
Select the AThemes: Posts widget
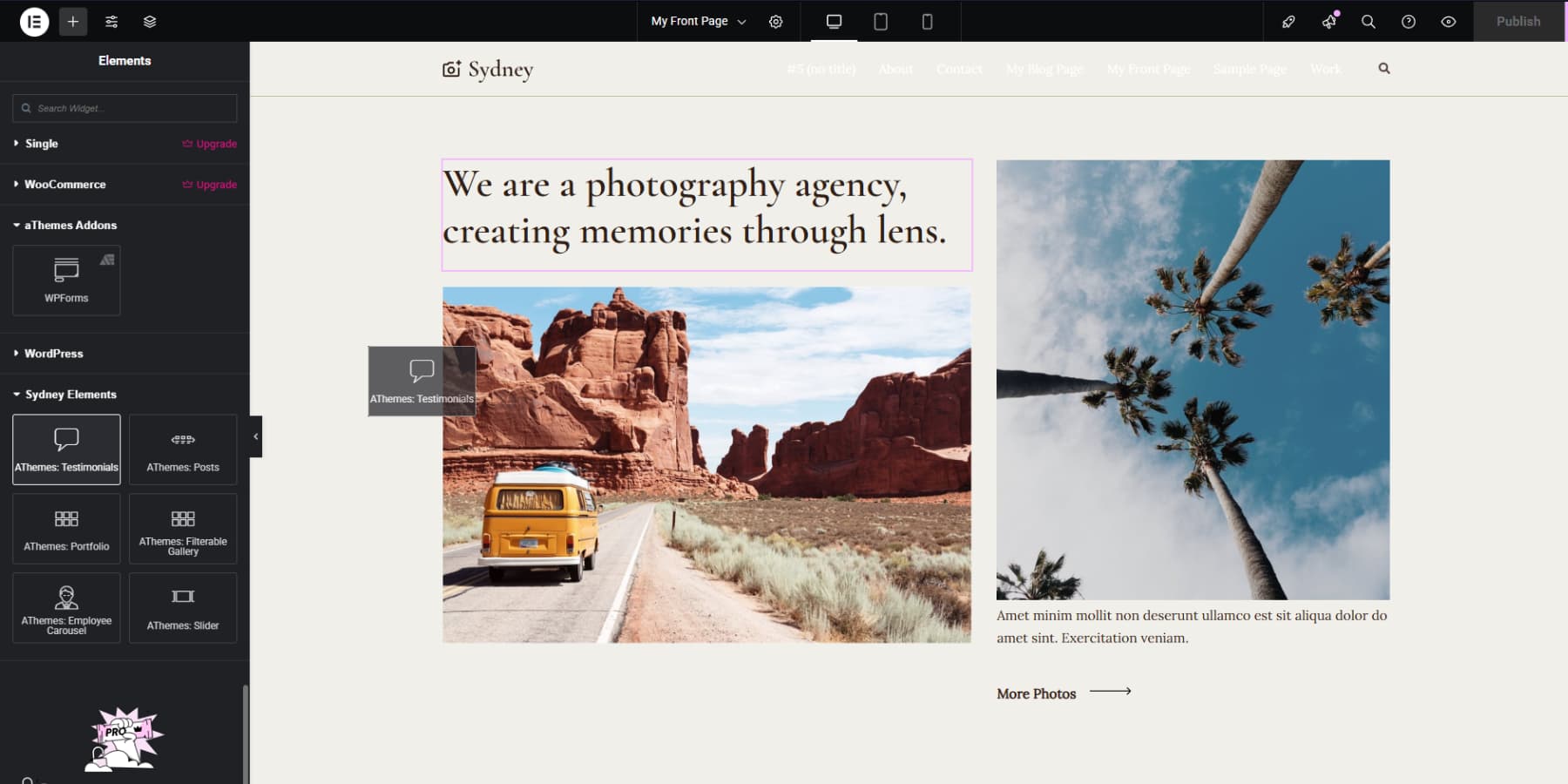tap(183, 449)
